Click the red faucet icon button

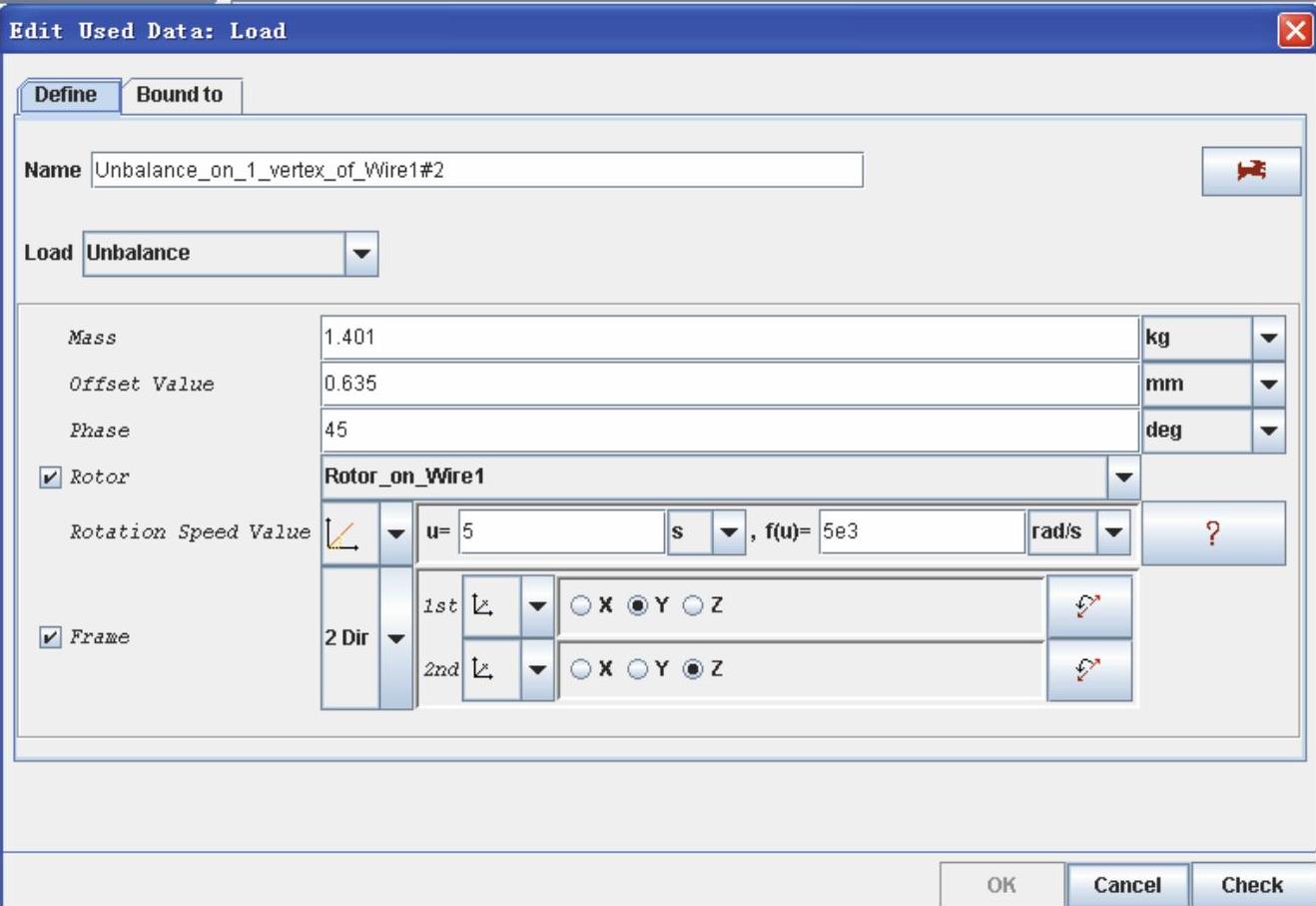[1251, 171]
